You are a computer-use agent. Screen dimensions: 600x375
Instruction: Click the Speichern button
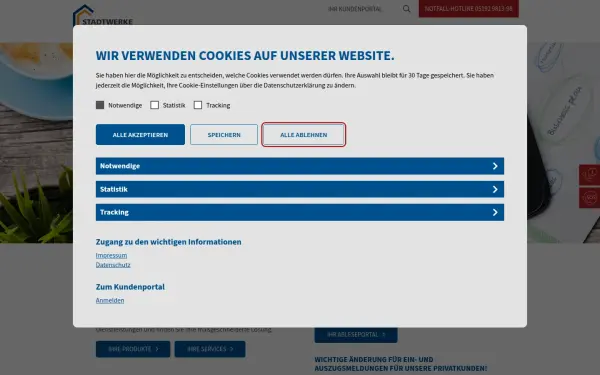click(224, 135)
